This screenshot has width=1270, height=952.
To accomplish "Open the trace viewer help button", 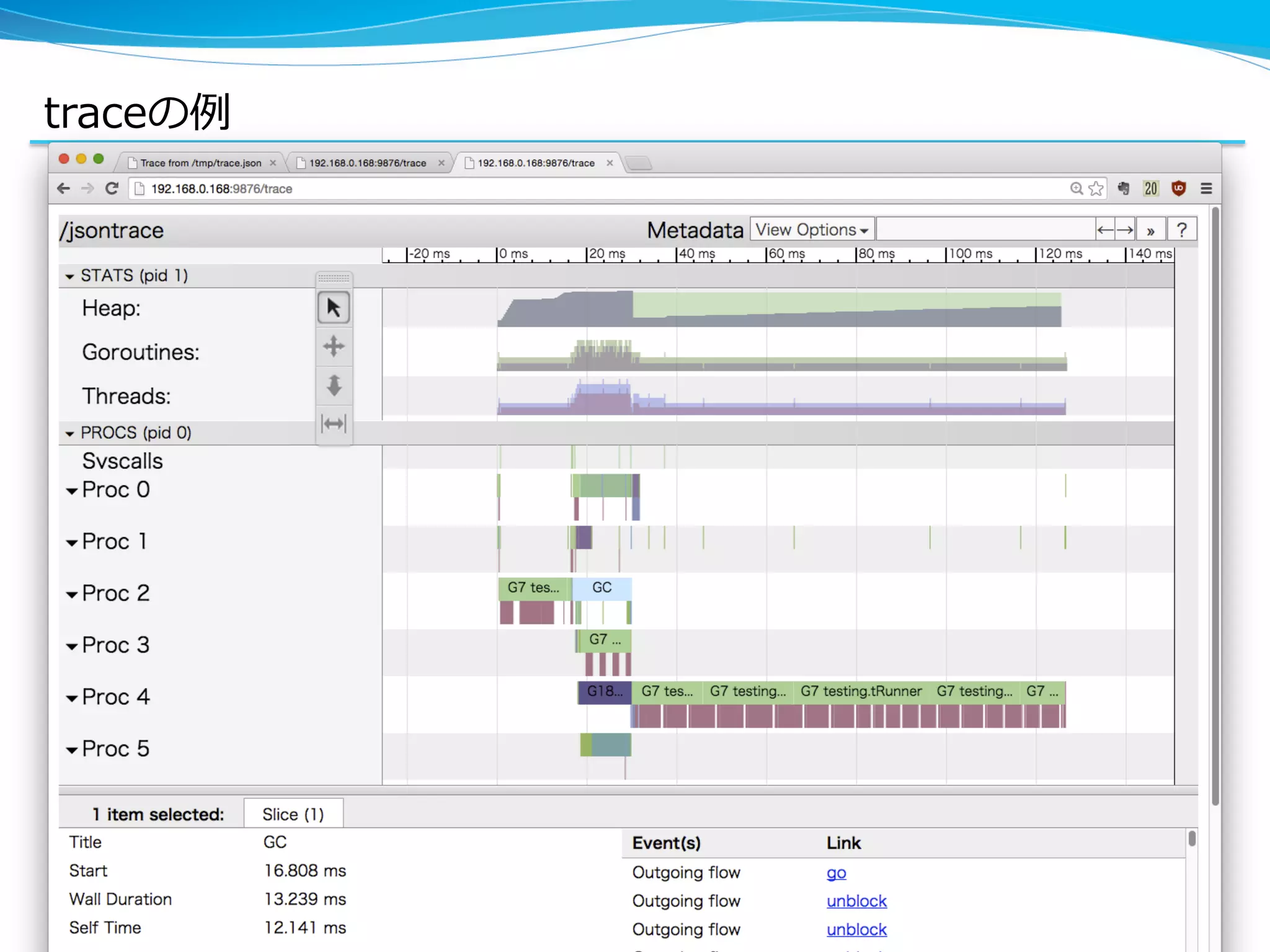I will click(x=1181, y=230).
